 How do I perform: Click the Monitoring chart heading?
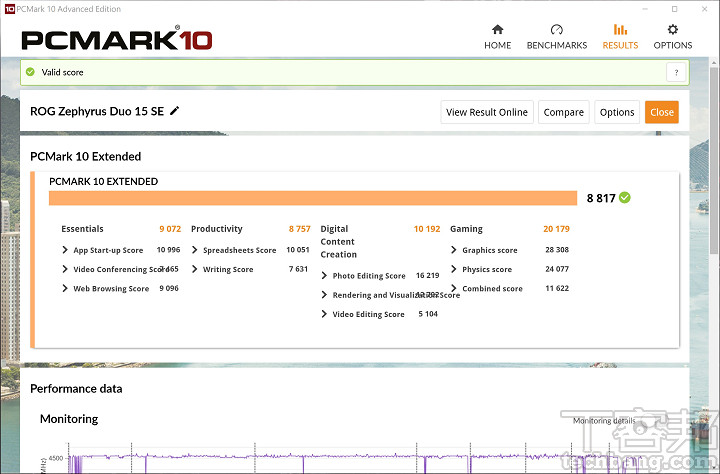[x=69, y=418]
